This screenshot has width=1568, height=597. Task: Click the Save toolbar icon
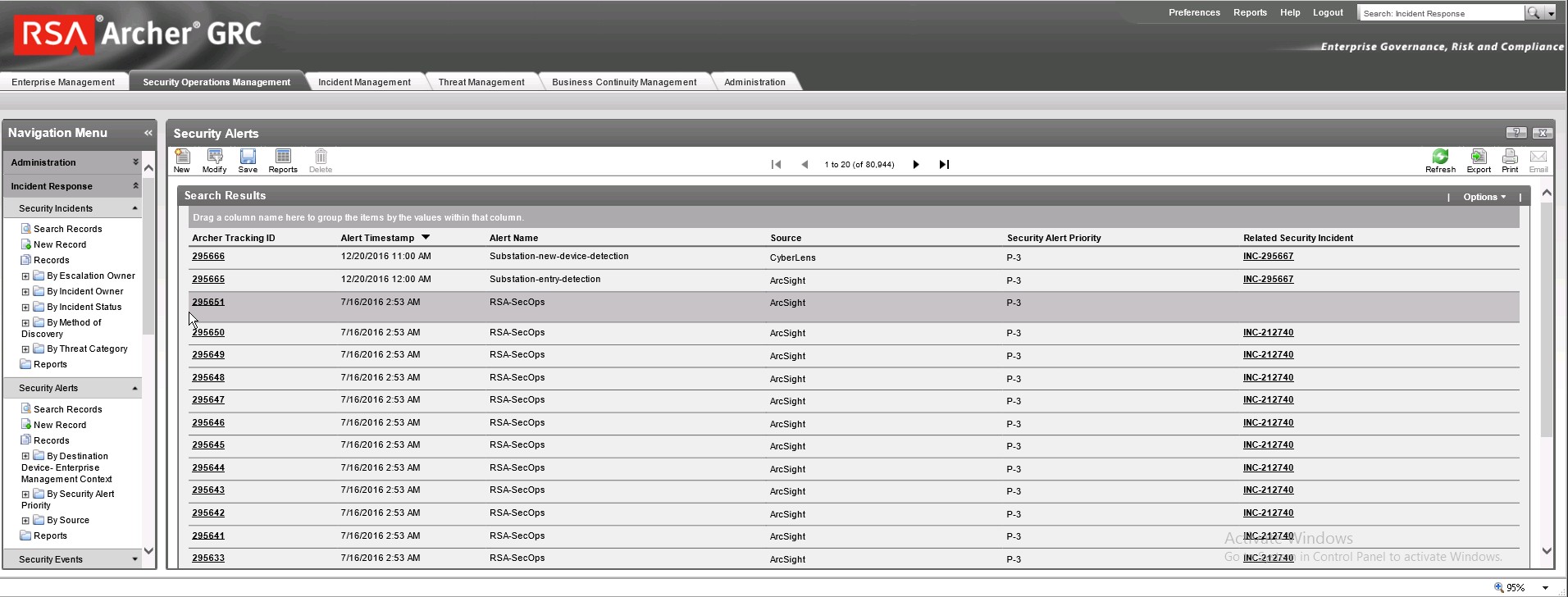coord(248,160)
